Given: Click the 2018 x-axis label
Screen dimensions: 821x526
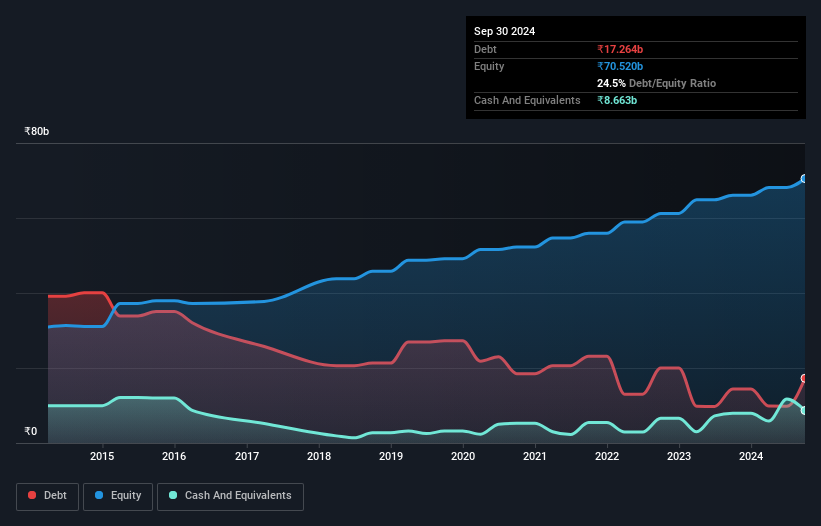Looking at the screenshot, I should point(319,456).
